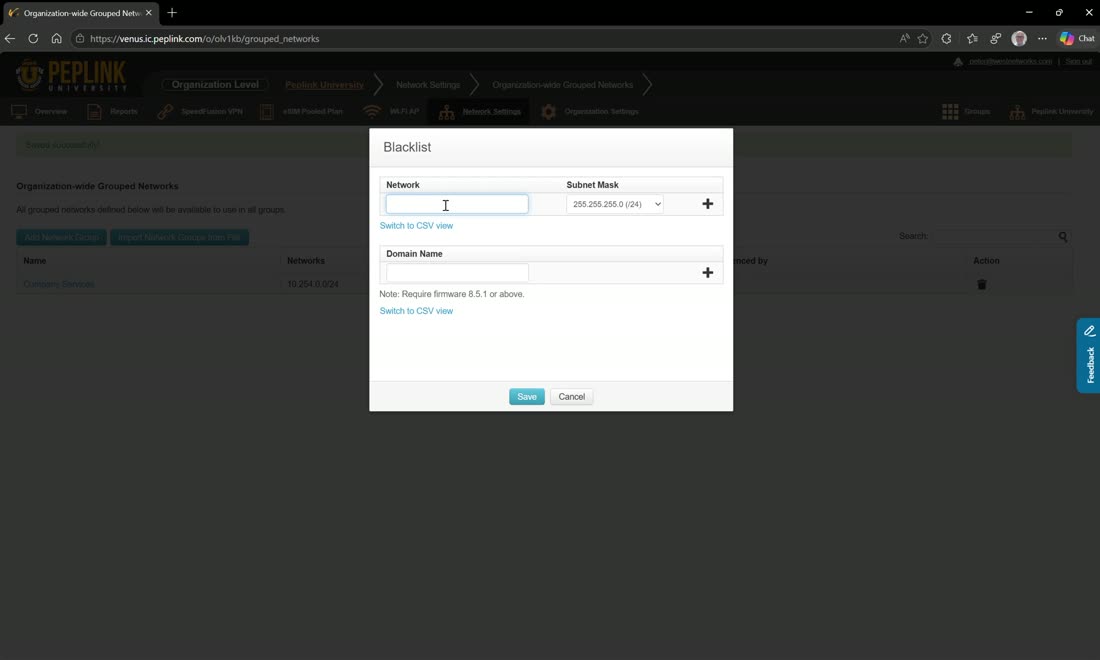Switch to CSV view under Domain Name
Image resolution: width=1100 pixels, height=660 pixels.
pos(416,311)
